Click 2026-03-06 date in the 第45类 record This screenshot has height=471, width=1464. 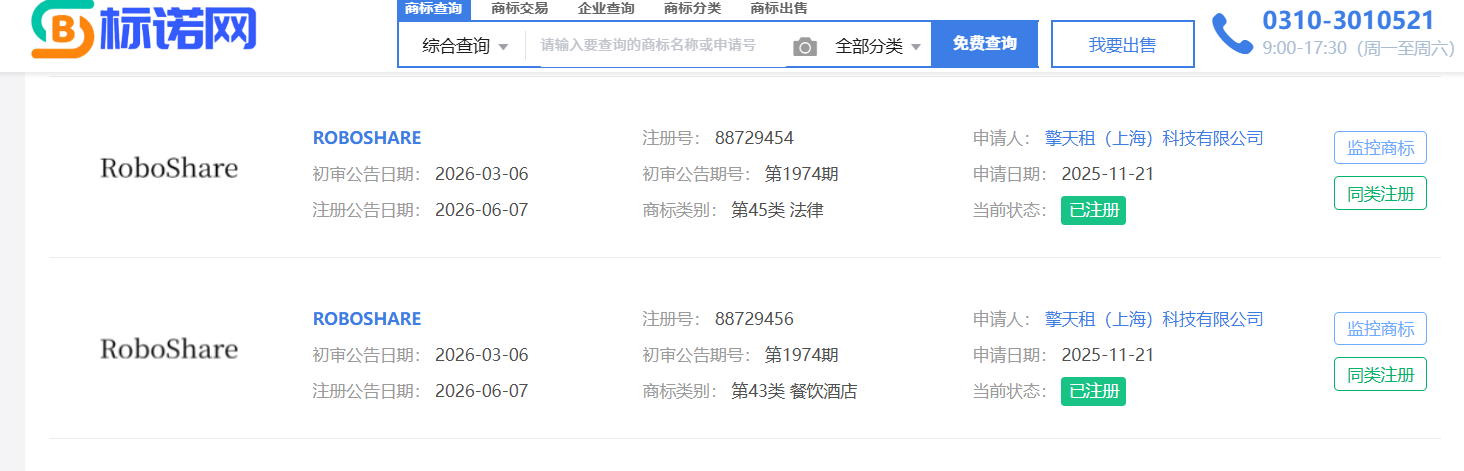(x=481, y=174)
